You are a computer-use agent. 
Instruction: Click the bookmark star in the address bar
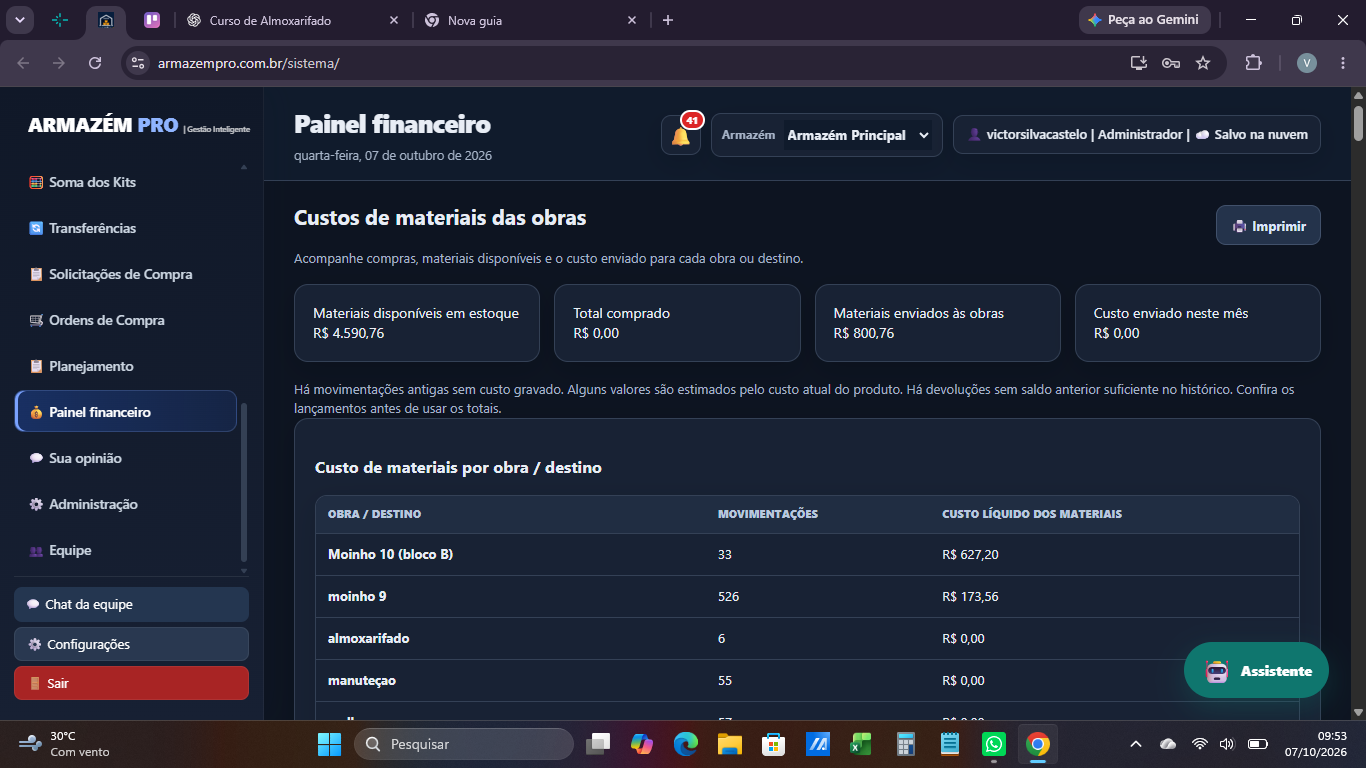1203,63
